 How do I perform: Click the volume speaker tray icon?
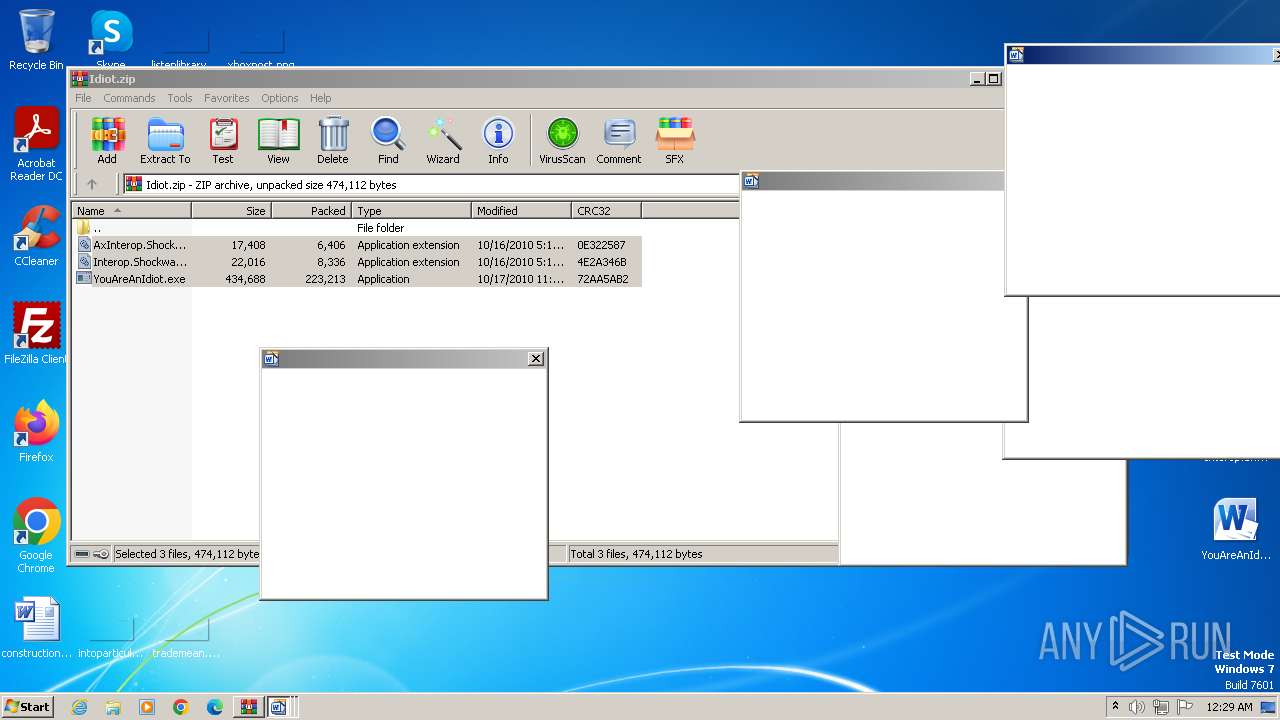click(x=1137, y=707)
